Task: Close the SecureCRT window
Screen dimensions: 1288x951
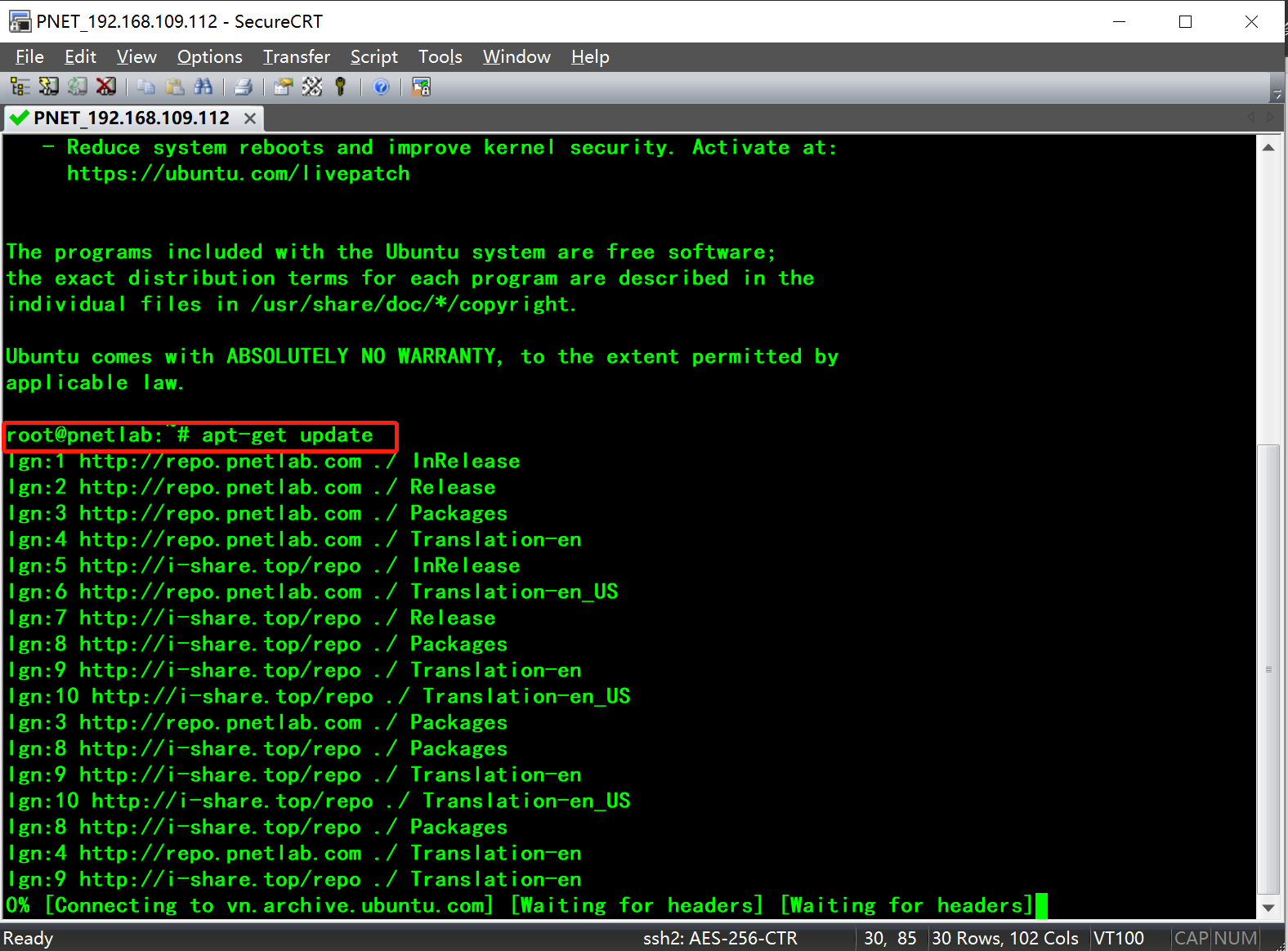Action: coord(1251,21)
